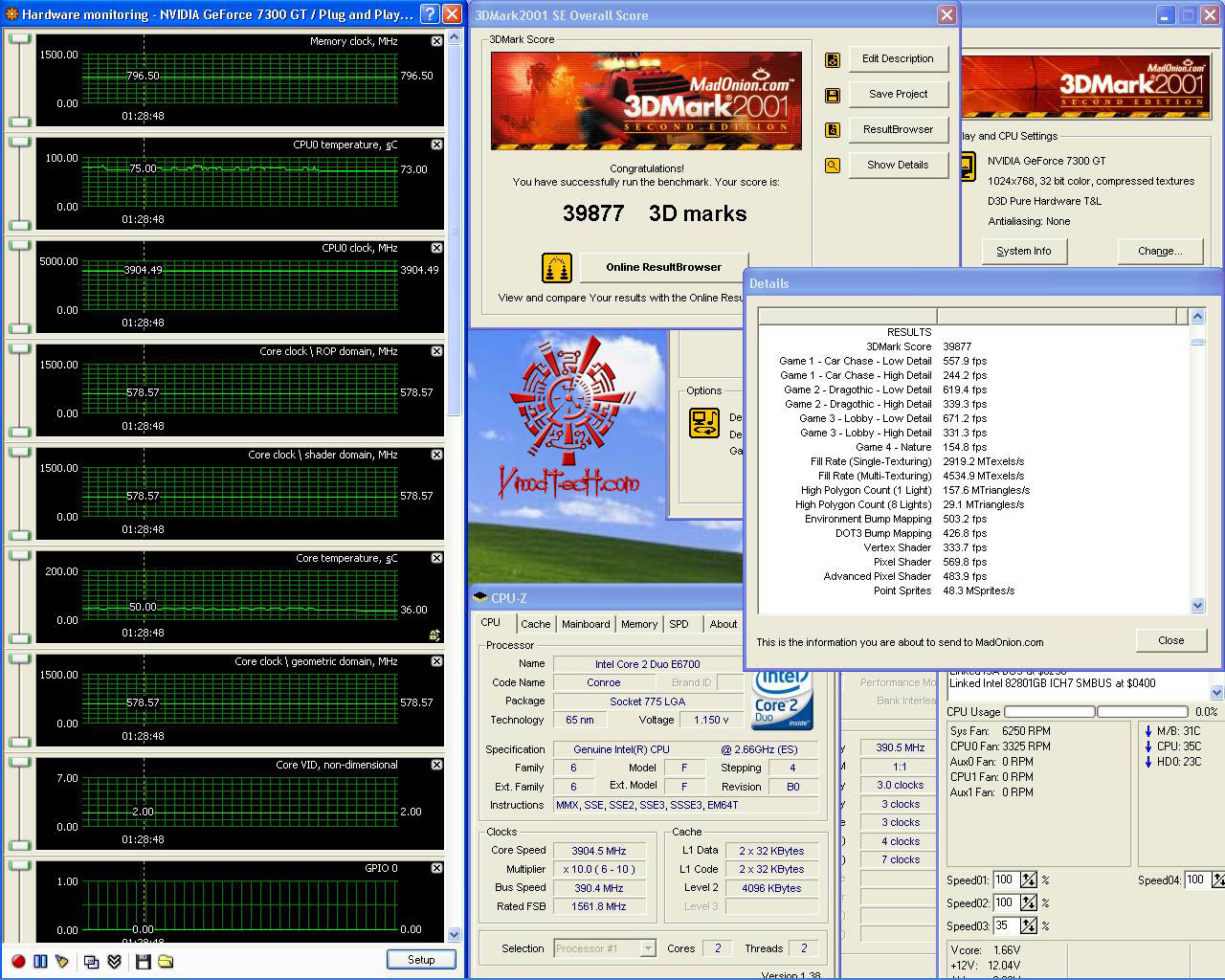
Task: Click the icon beside Edit Description
Action: point(833,59)
